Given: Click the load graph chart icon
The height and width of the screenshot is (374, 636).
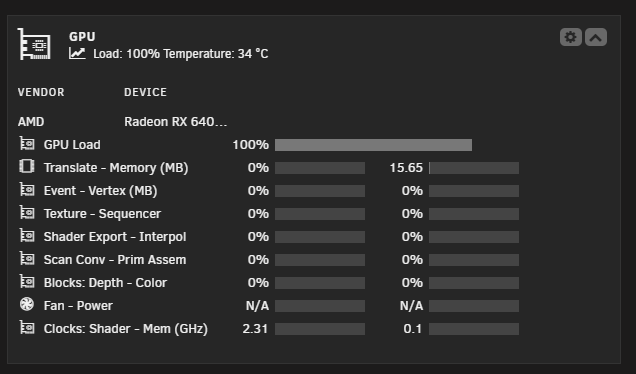Looking at the screenshot, I should pos(77,53).
